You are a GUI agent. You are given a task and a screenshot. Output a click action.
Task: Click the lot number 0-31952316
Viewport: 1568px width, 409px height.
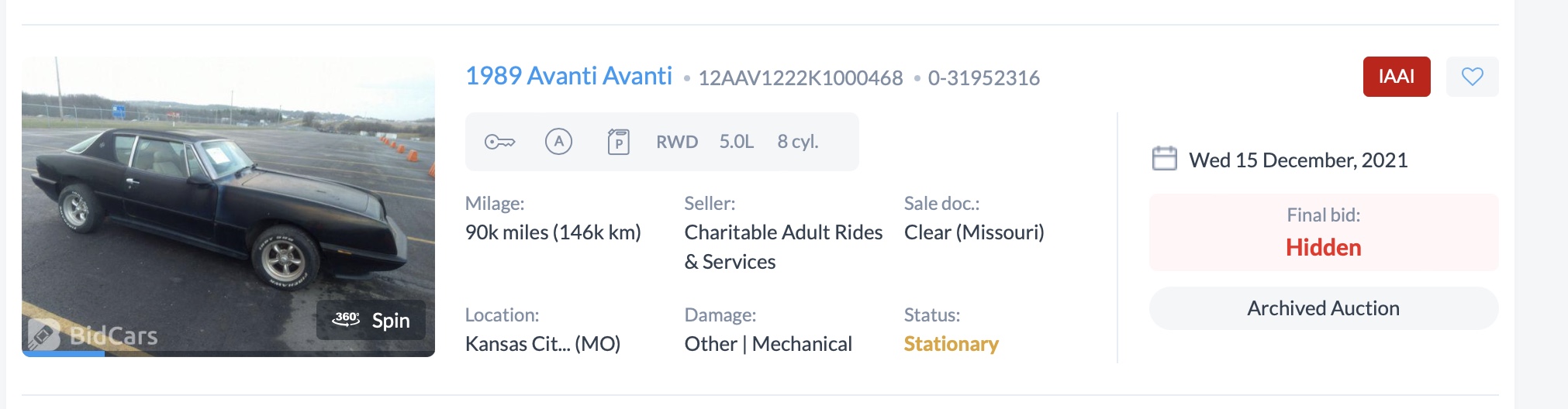(x=983, y=78)
